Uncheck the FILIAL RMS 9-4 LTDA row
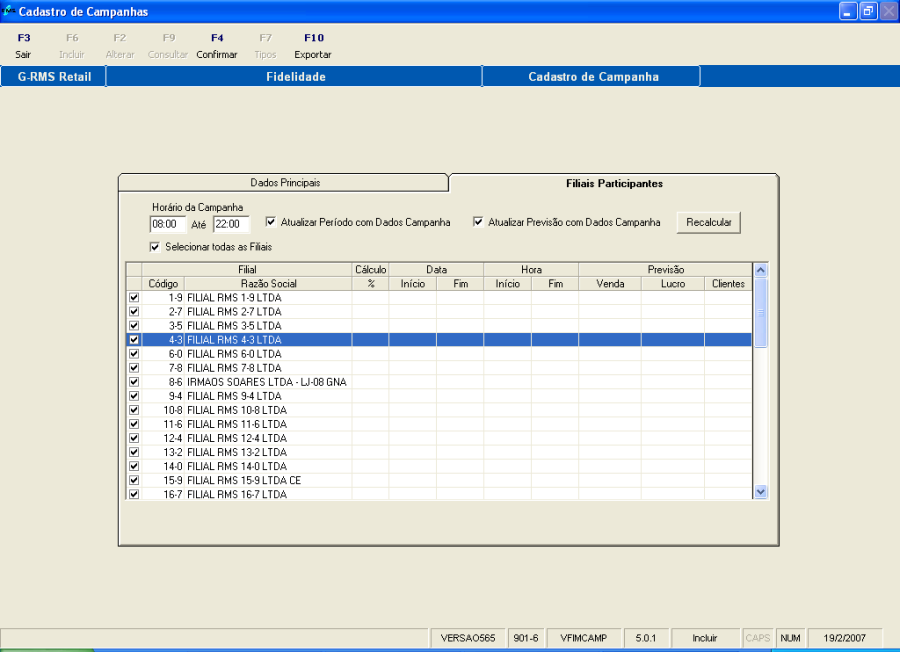 tap(134, 396)
